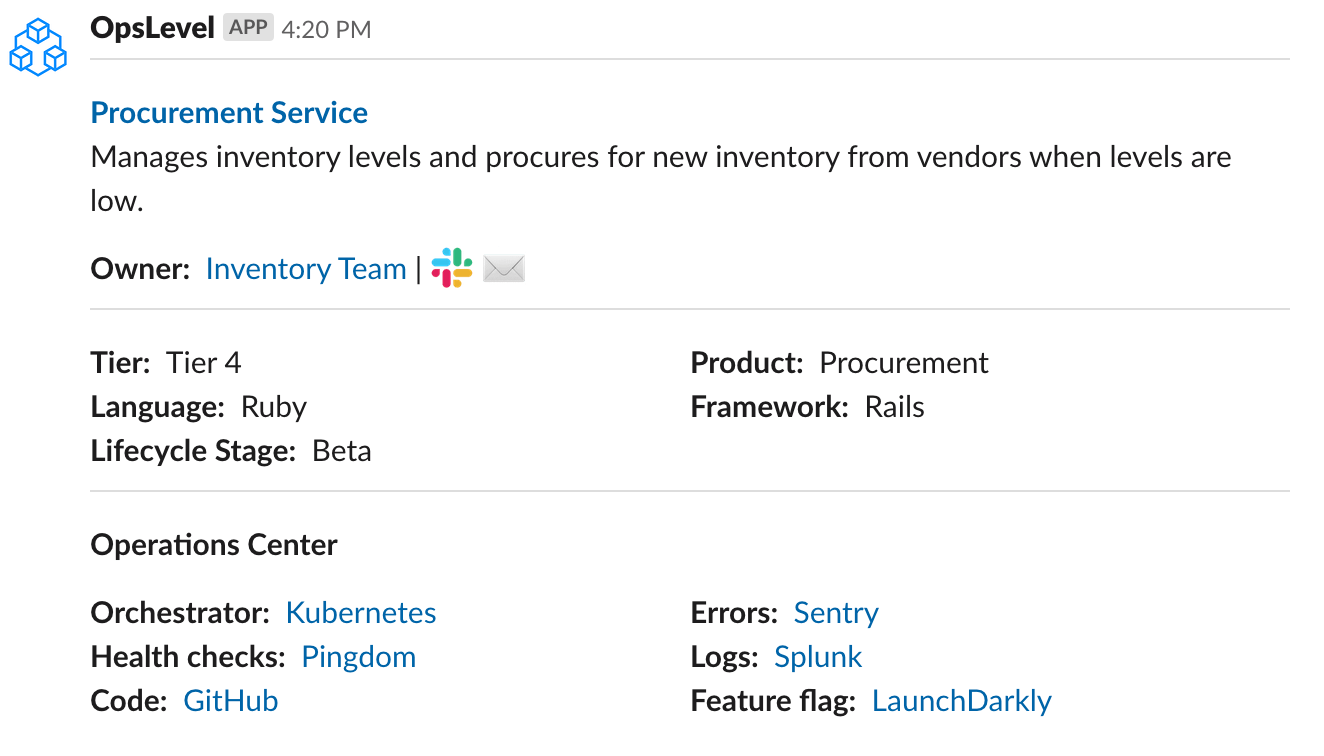Click the 'Beta' lifecycle stage value

[342, 450]
